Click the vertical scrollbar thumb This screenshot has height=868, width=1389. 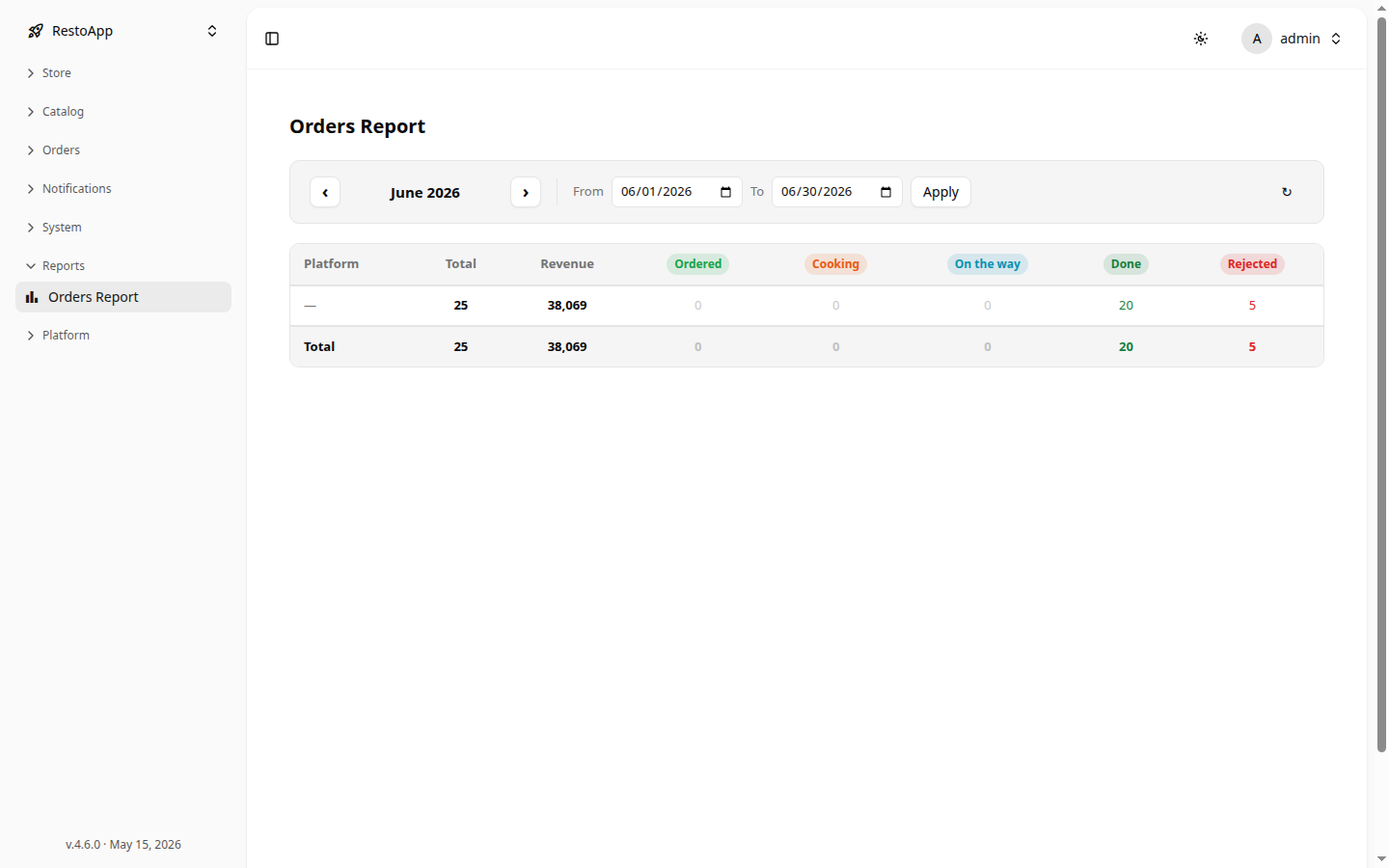[1381, 384]
